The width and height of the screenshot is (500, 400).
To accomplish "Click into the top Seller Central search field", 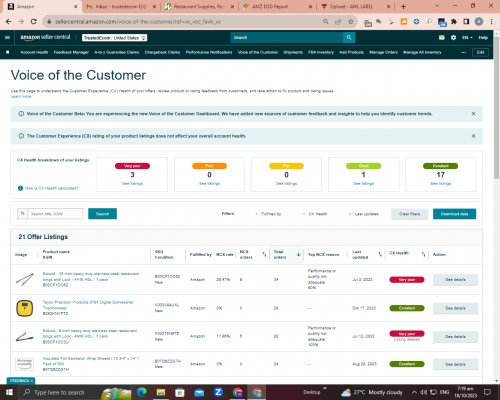I will pyautogui.click(x=287, y=37).
